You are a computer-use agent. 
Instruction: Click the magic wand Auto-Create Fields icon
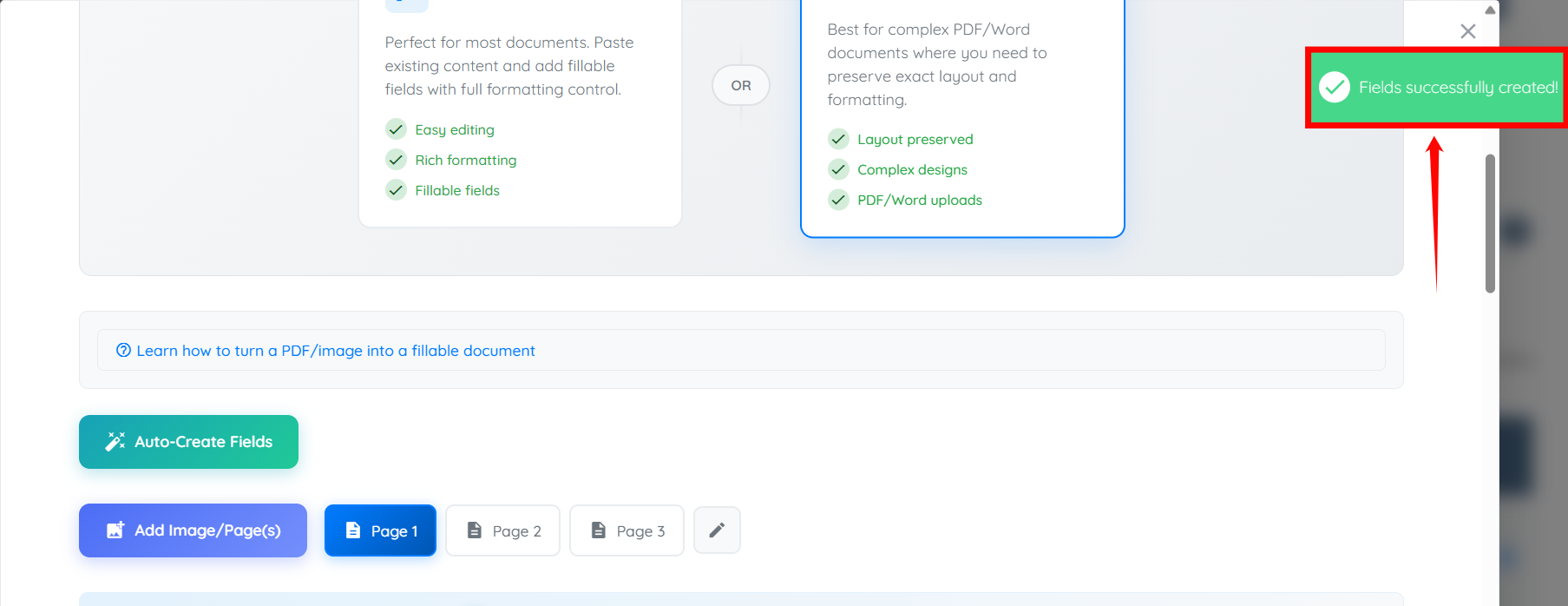coord(115,442)
